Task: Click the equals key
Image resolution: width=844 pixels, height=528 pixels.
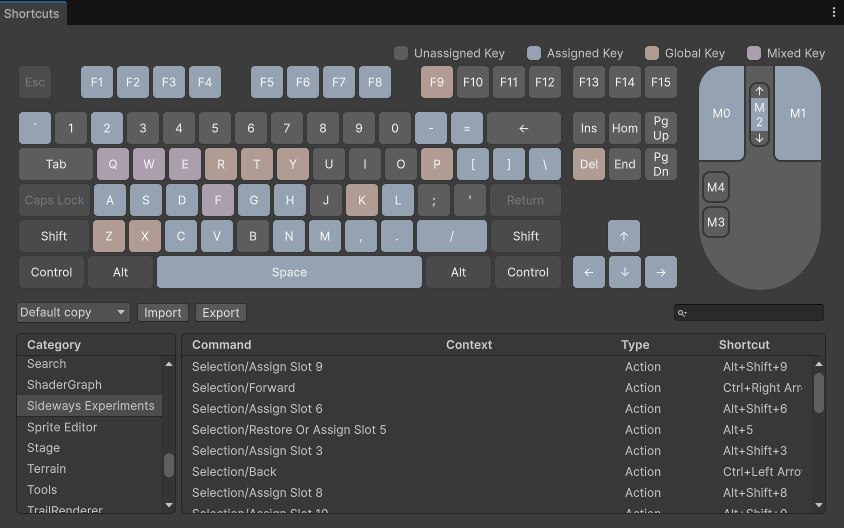Action: click(x=467, y=128)
